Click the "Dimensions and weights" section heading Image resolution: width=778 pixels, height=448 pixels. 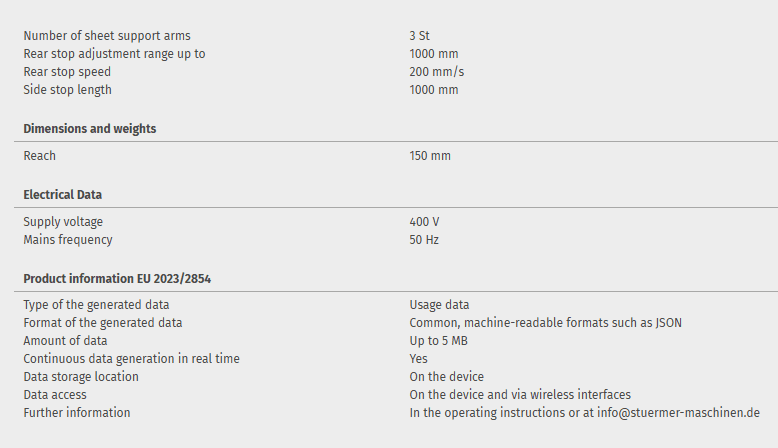(90, 129)
